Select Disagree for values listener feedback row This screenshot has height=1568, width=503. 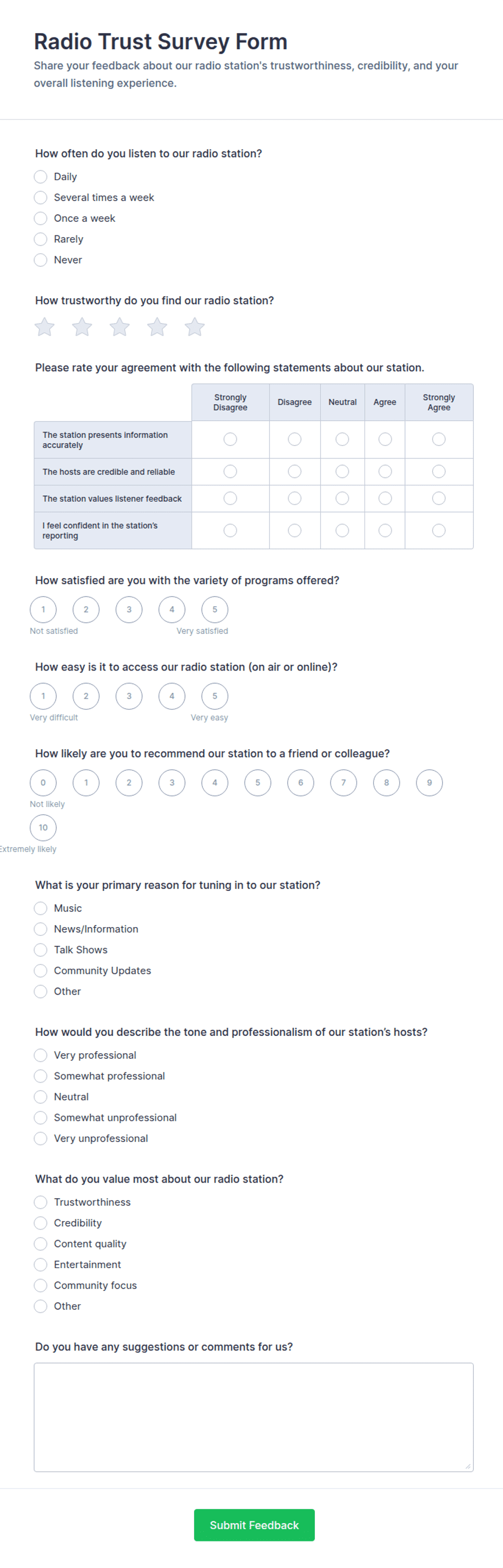point(294,498)
